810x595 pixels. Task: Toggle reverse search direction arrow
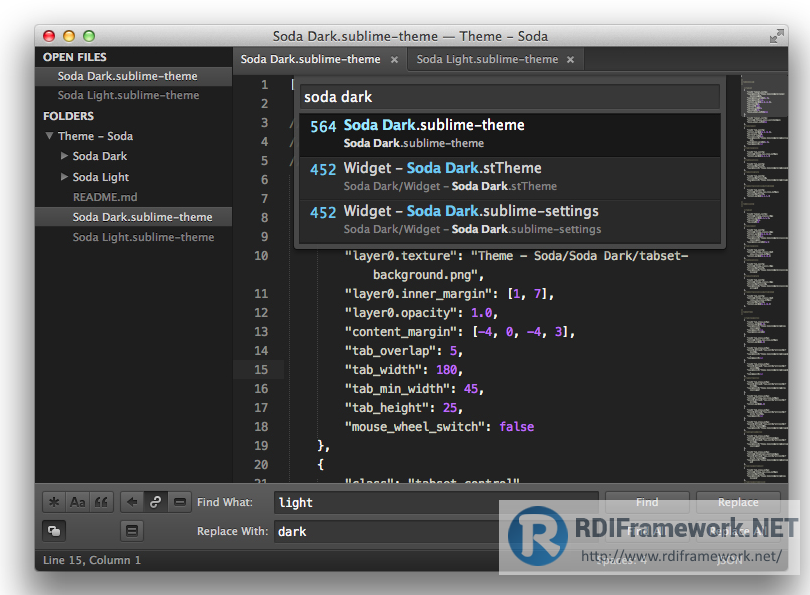pos(132,502)
